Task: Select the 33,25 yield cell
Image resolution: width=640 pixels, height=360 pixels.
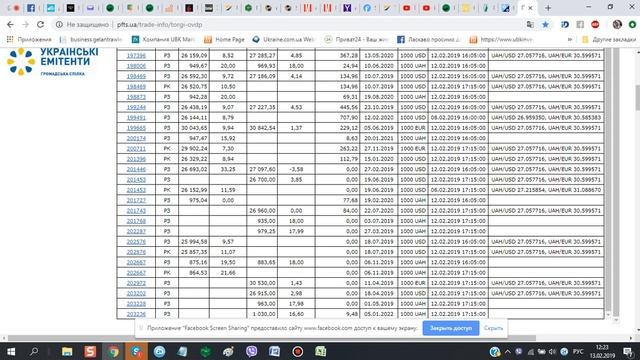Action: [228, 169]
